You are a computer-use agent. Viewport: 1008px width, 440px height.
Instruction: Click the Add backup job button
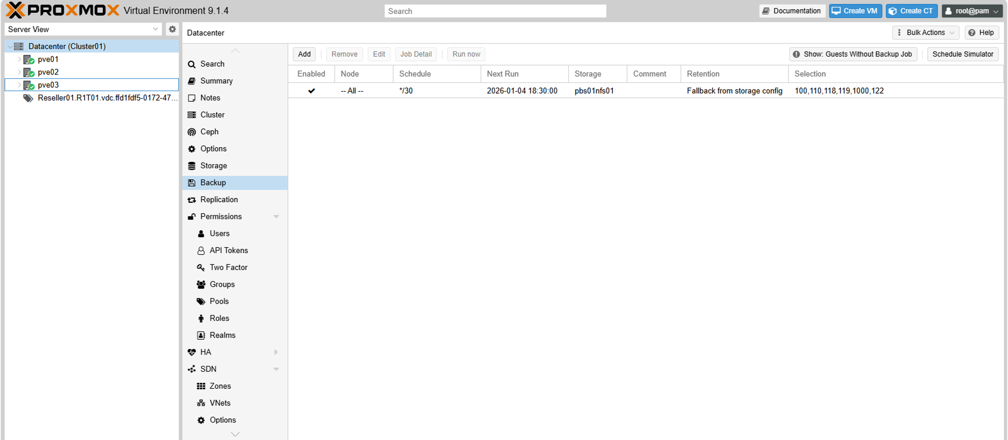point(305,55)
